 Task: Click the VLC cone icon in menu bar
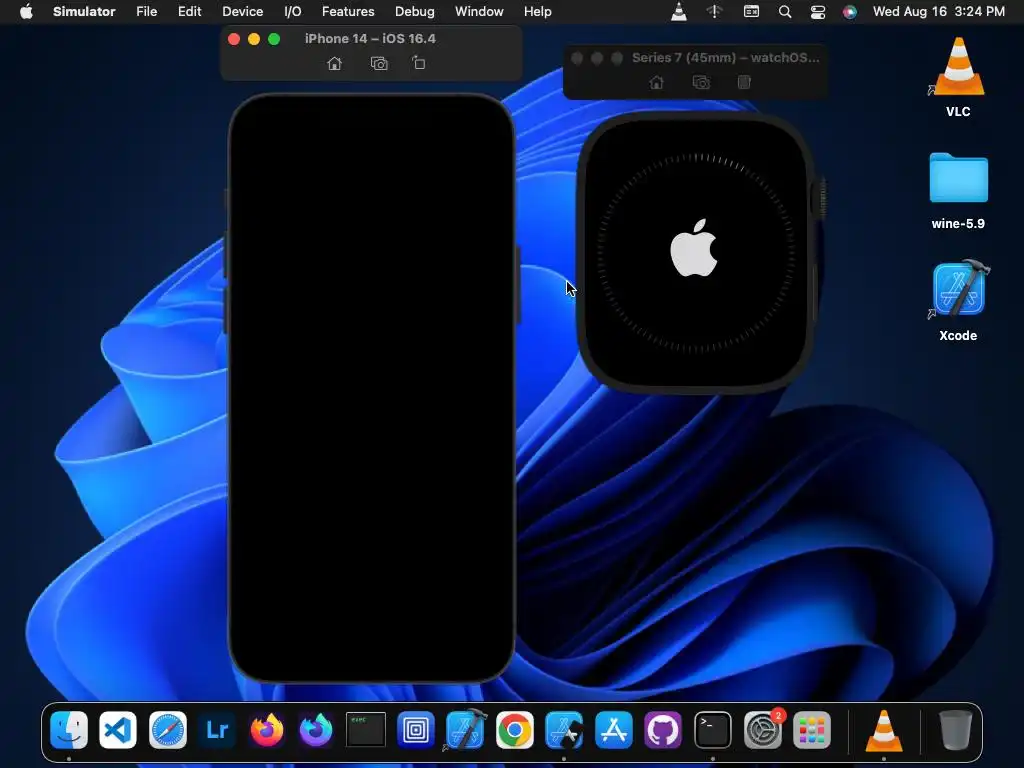[679, 11]
